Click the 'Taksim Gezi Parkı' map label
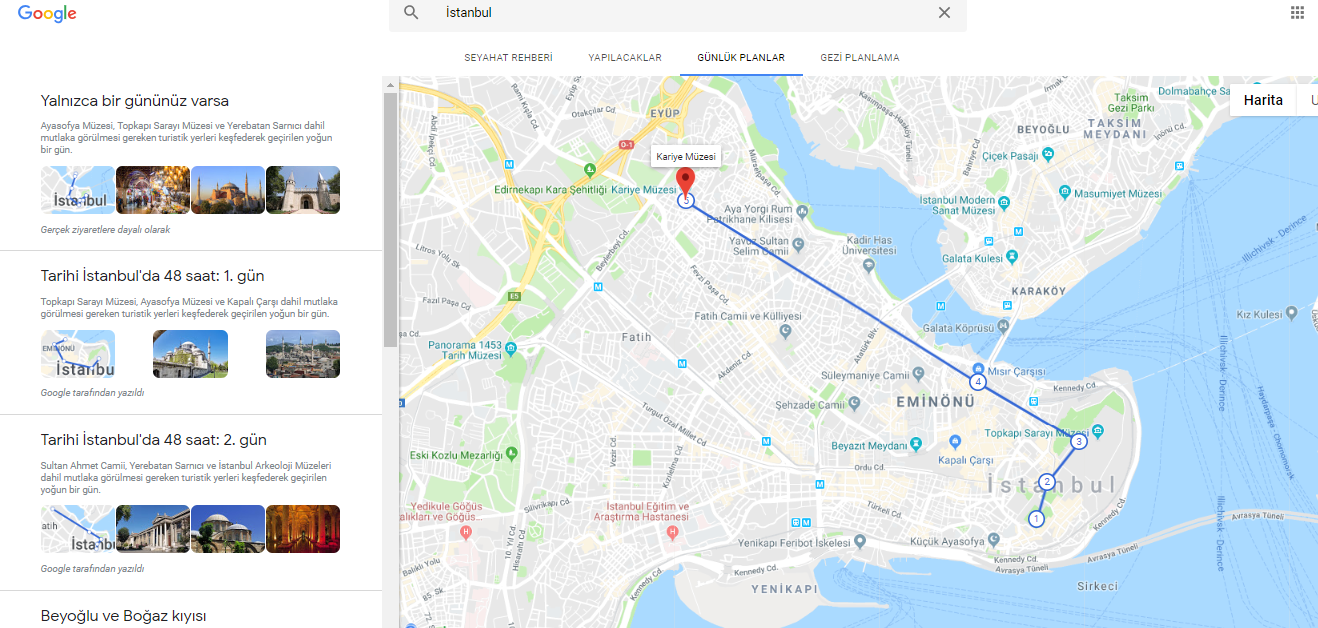 coord(1132,102)
